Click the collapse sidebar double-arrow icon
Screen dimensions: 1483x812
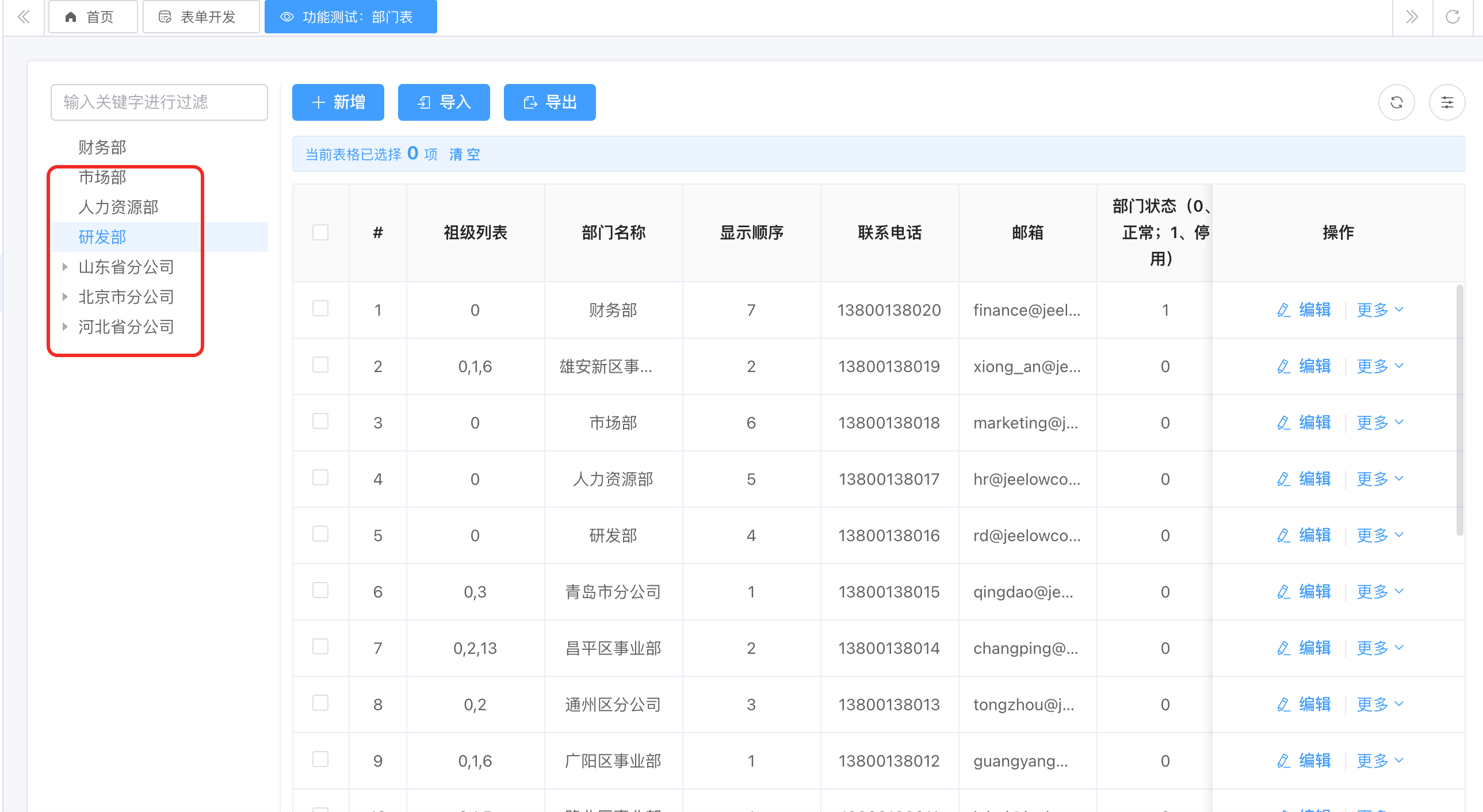[x=24, y=17]
